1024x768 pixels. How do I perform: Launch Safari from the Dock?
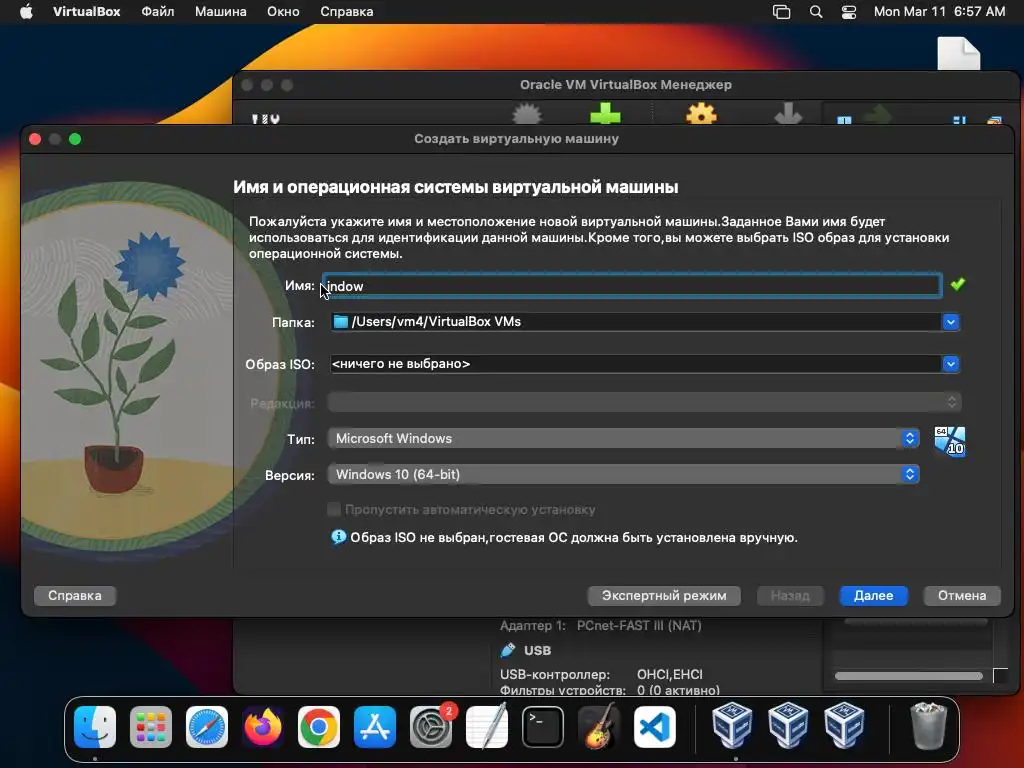click(x=207, y=727)
